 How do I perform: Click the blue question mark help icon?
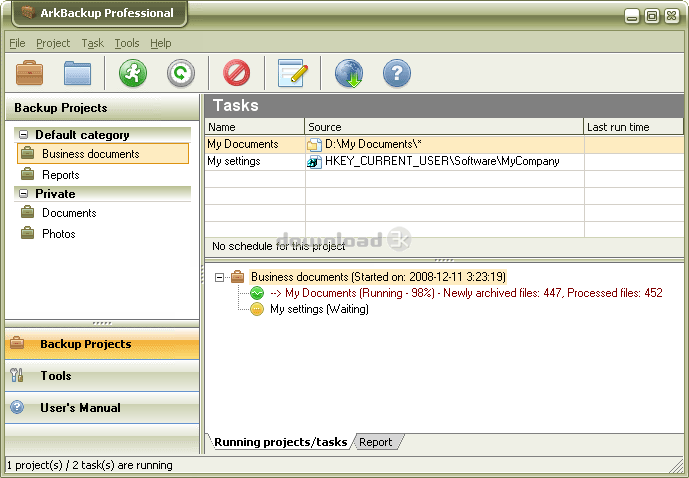[x=397, y=74]
